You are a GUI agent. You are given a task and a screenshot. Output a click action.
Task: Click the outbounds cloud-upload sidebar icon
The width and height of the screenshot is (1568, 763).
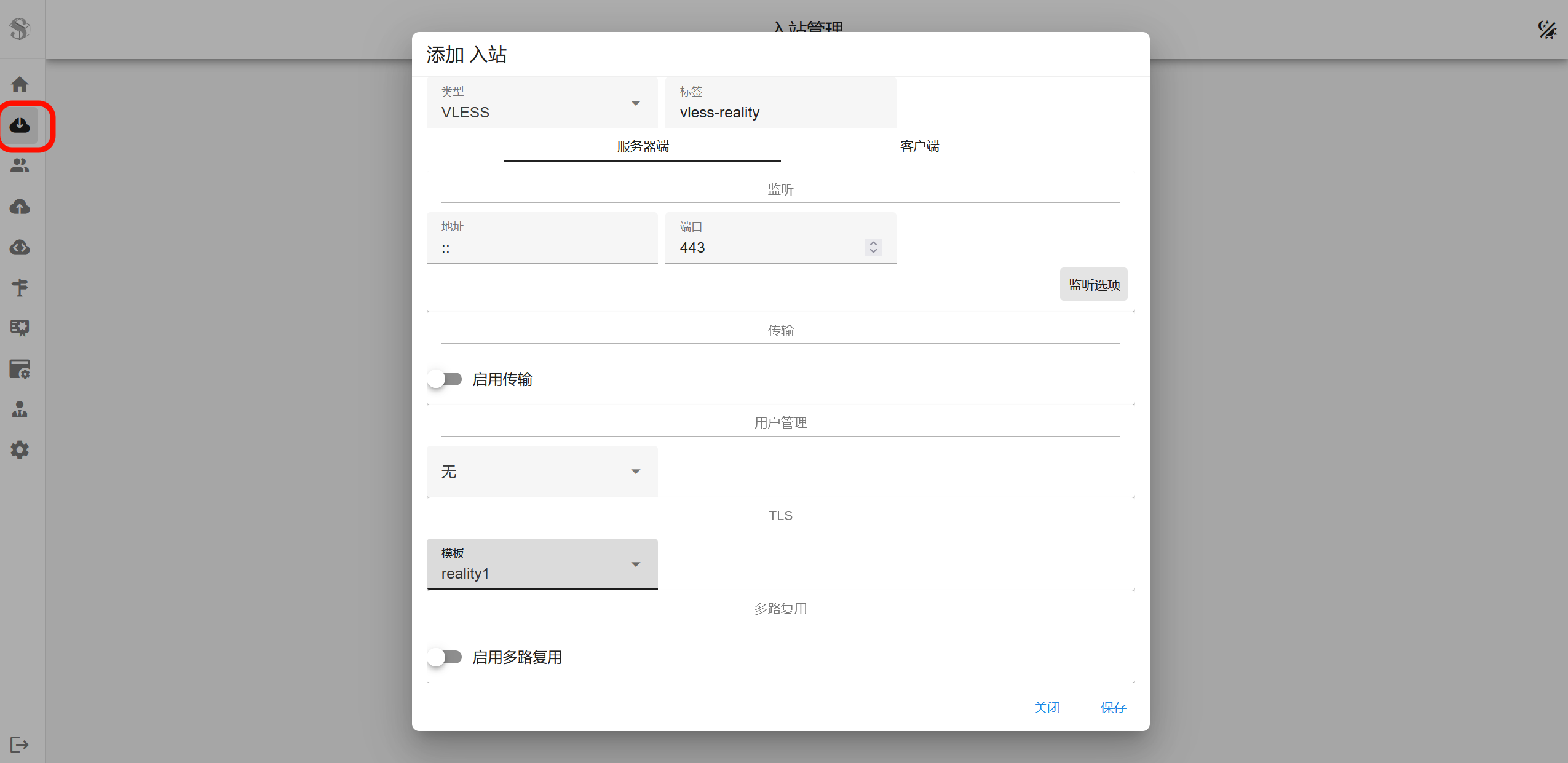[20, 207]
